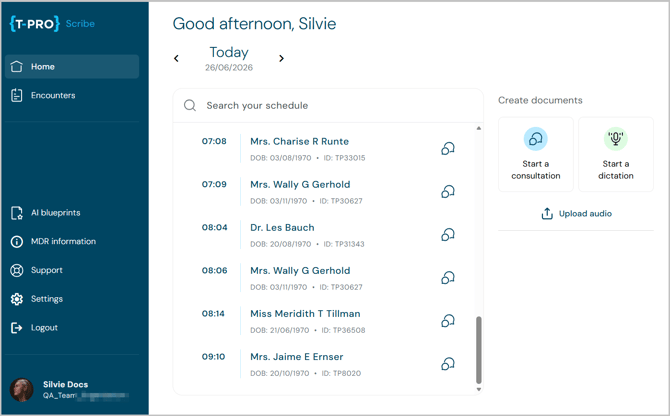Image resolution: width=670 pixels, height=416 pixels.
Task: Start consultation for Mrs. Charise R Runte
Action: tap(447, 148)
